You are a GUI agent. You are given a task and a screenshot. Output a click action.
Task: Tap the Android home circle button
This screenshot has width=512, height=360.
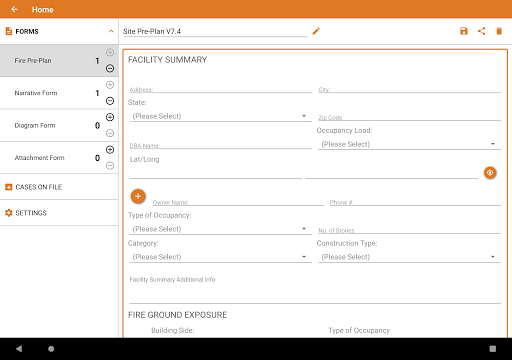tap(51, 349)
